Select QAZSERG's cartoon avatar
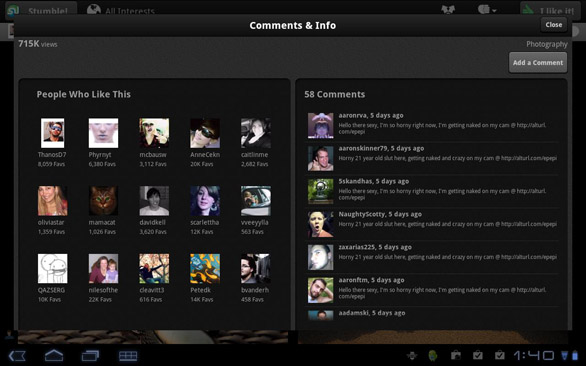Screen dimensions: 586x366 (52, 268)
